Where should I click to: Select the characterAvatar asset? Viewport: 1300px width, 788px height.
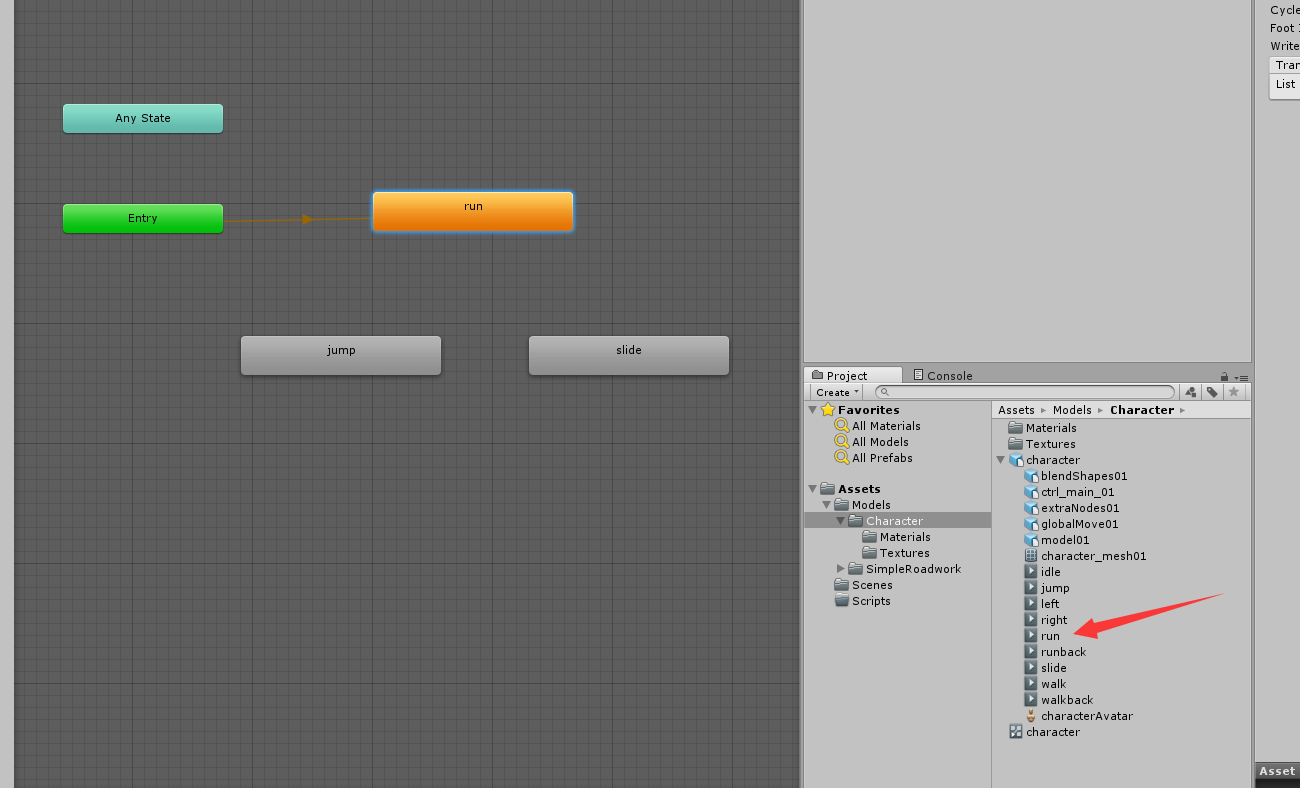tap(1079, 716)
